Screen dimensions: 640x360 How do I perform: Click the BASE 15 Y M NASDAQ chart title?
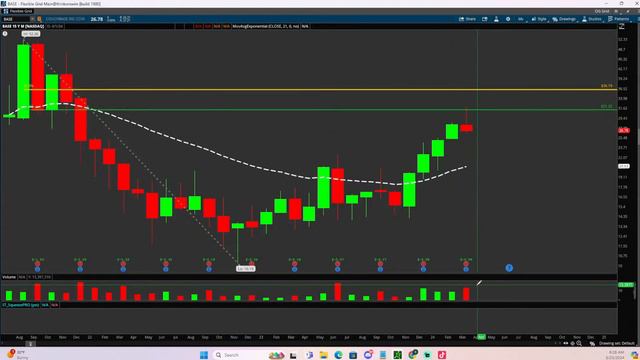click(23, 26)
